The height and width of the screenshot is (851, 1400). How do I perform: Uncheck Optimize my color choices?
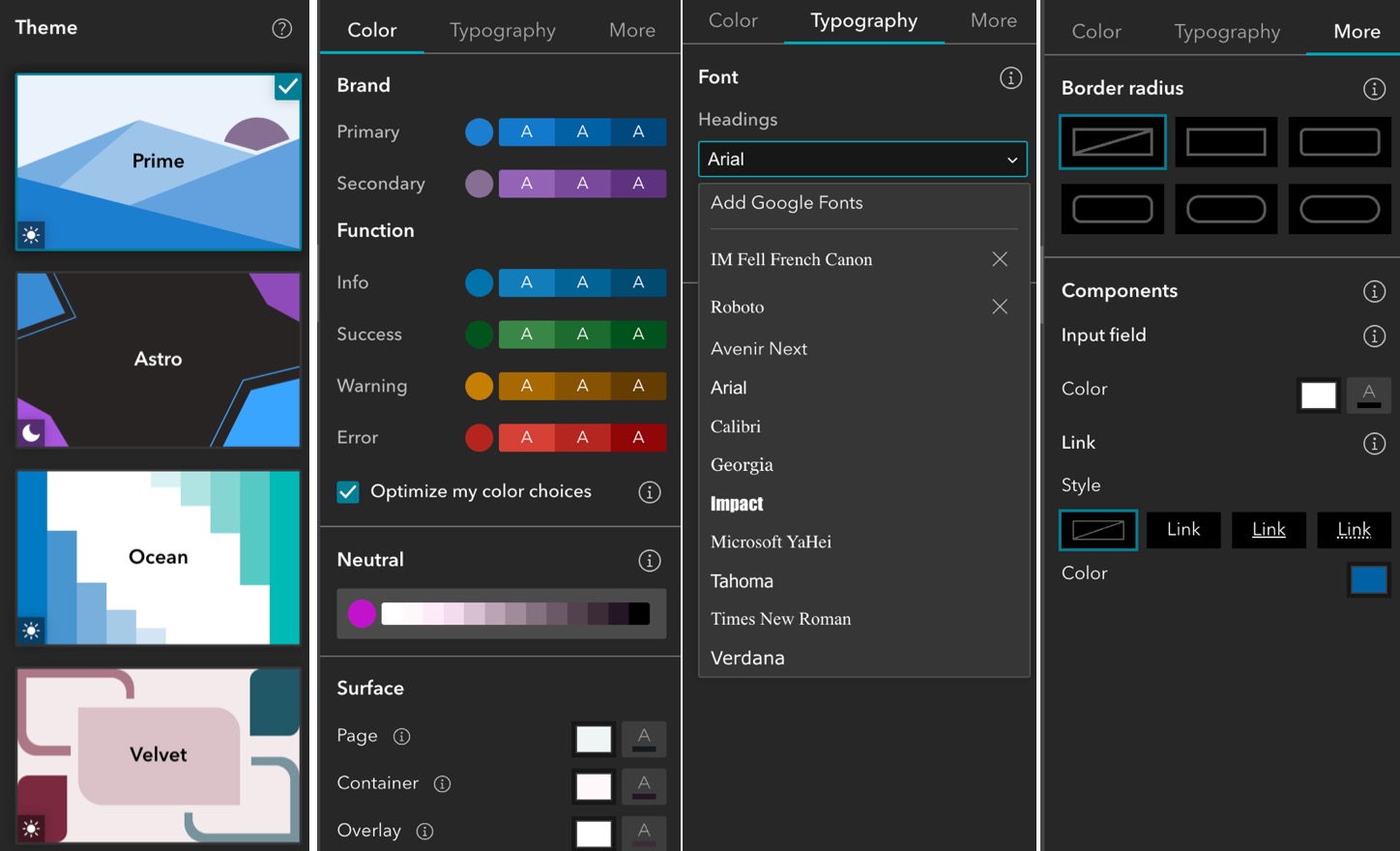click(348, 491)
